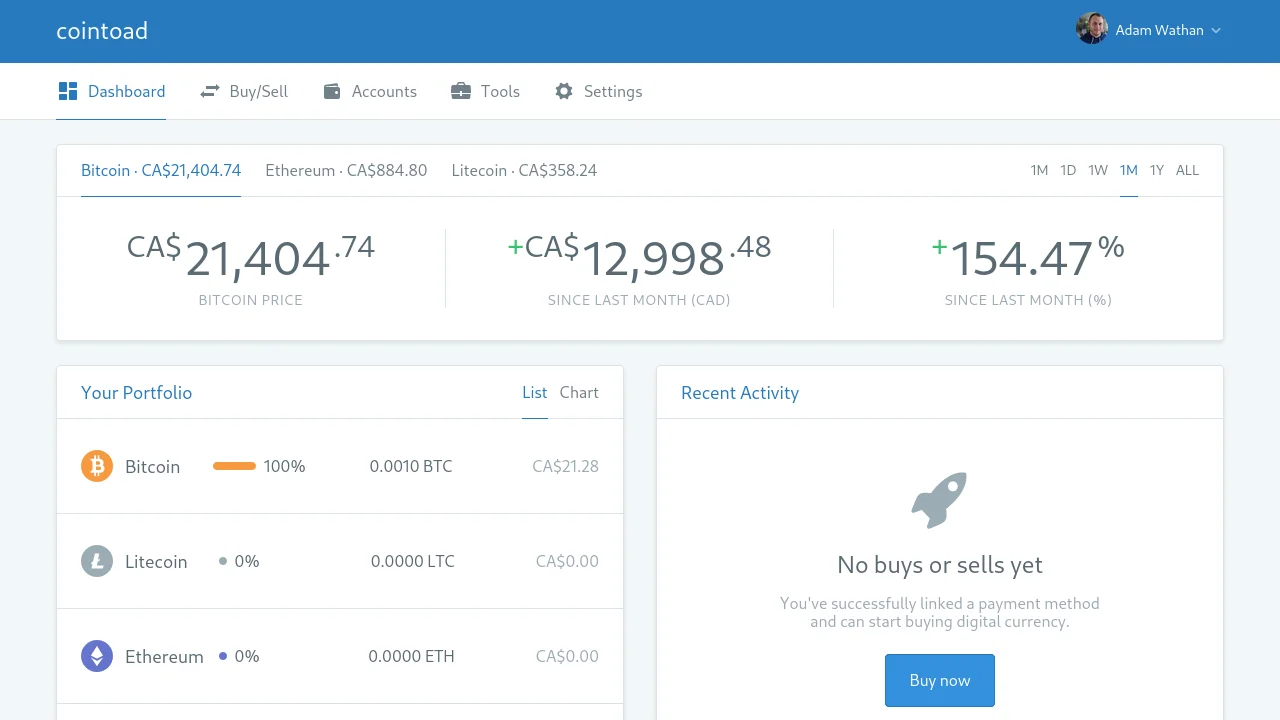
Task: Select the 1Y time range
Action: pos(1157,170)
